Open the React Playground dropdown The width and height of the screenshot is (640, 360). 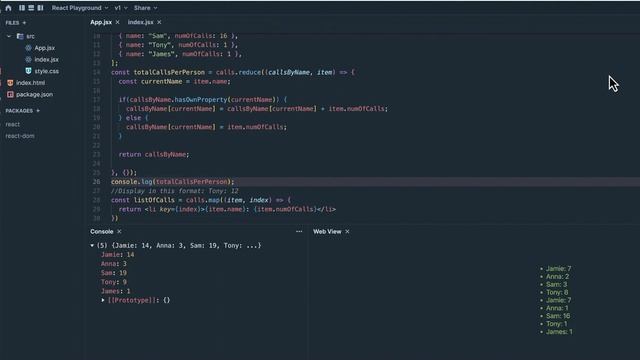[x=80, y=8]
